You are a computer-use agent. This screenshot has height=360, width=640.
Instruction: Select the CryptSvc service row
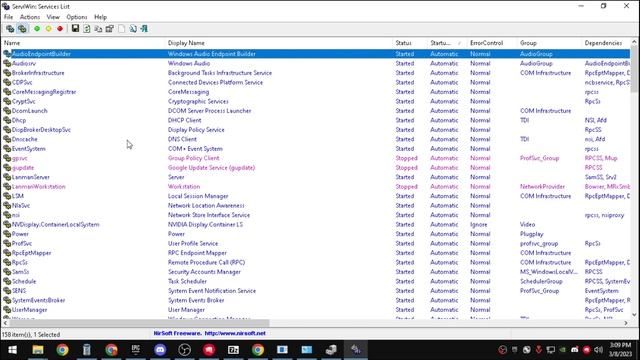[x=316, y=101]
